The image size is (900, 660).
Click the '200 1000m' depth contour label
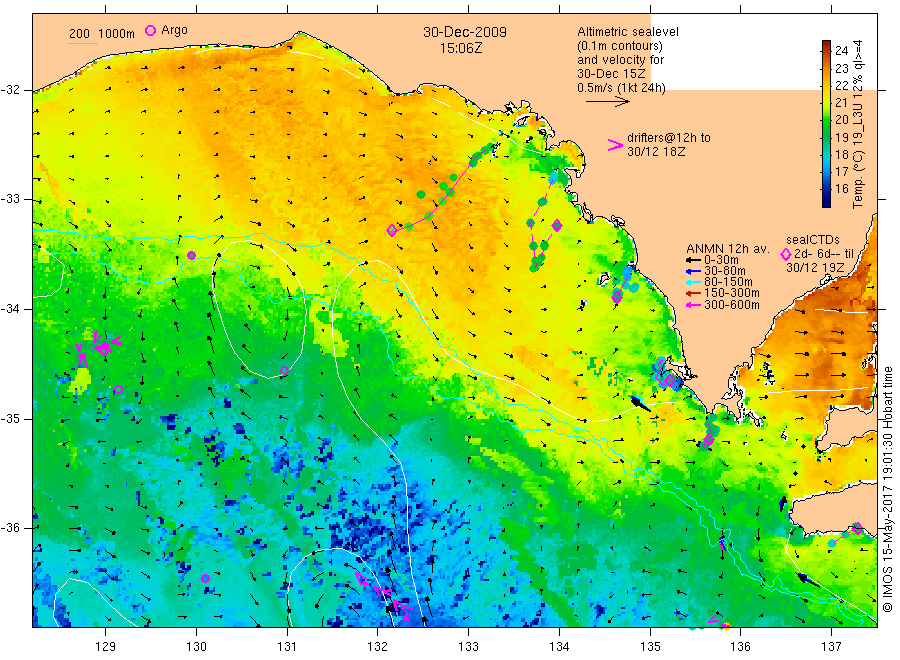pos(102,34)
